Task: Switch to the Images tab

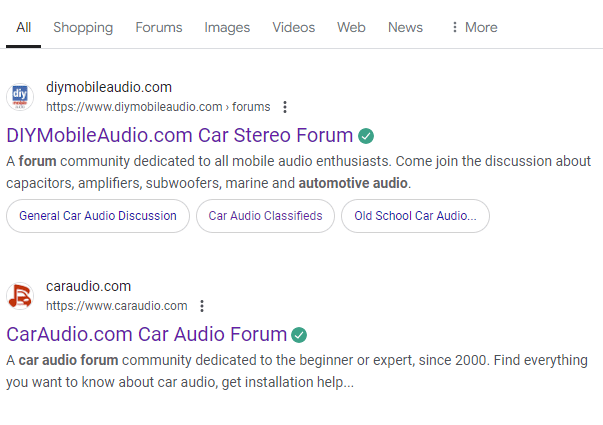Action: tap(227, 27)
